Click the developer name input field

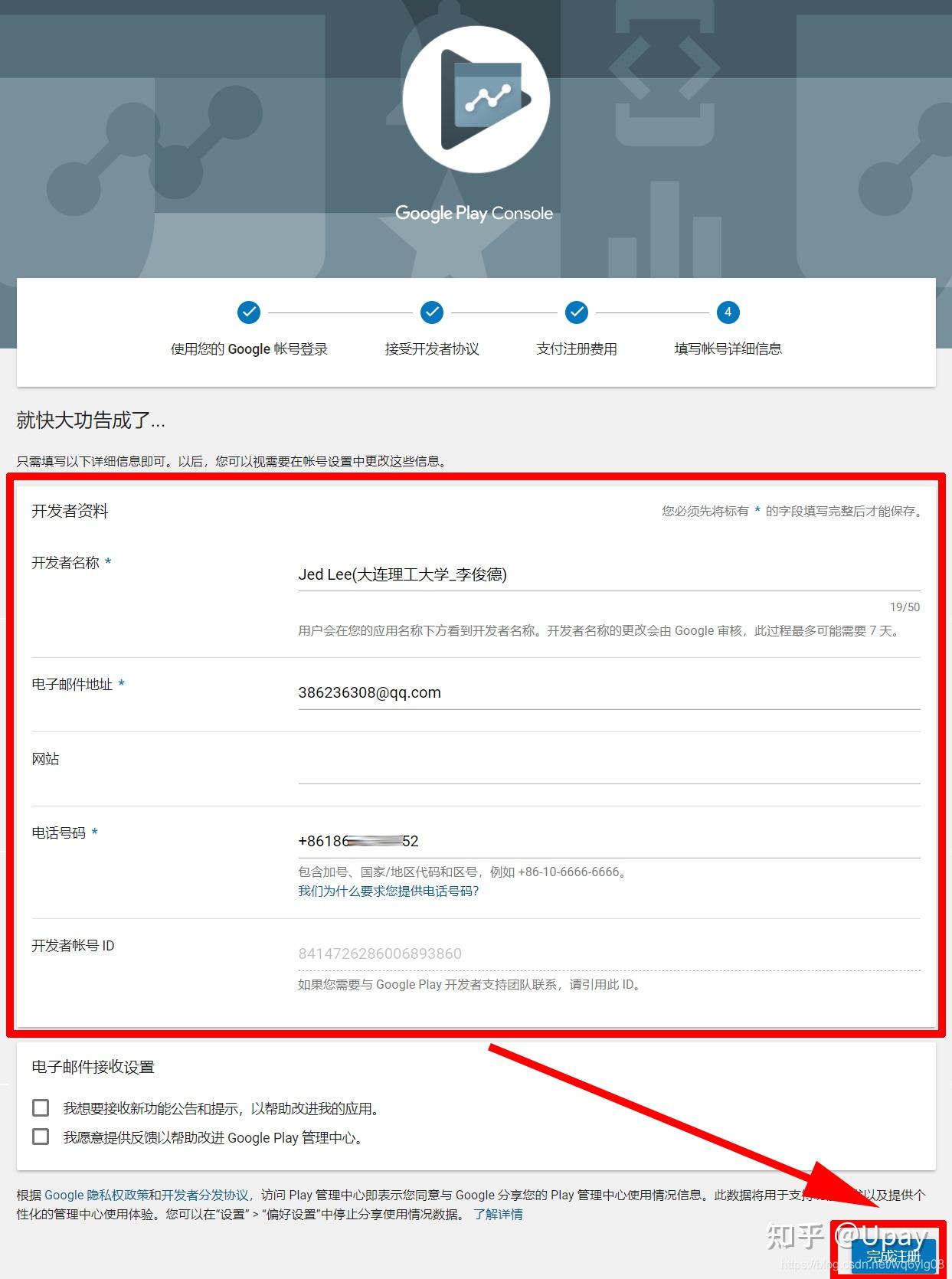tap(609, 574)
